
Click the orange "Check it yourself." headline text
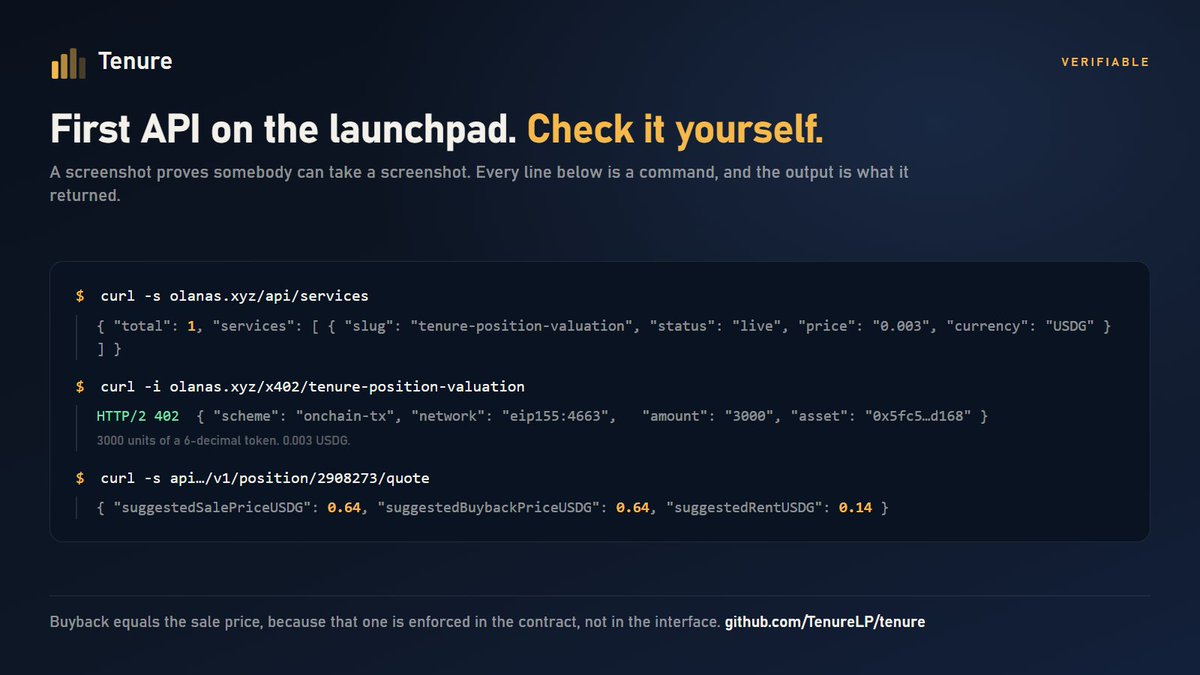pyautogui.click(x=676, y=129)
